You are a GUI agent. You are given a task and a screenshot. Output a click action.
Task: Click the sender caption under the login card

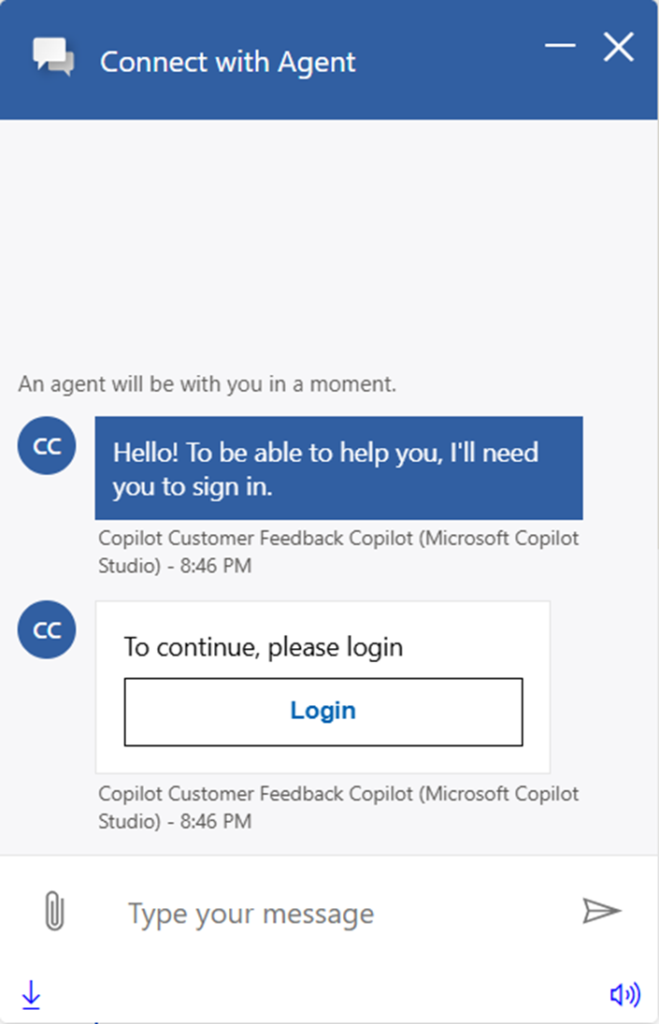point(338,807)
